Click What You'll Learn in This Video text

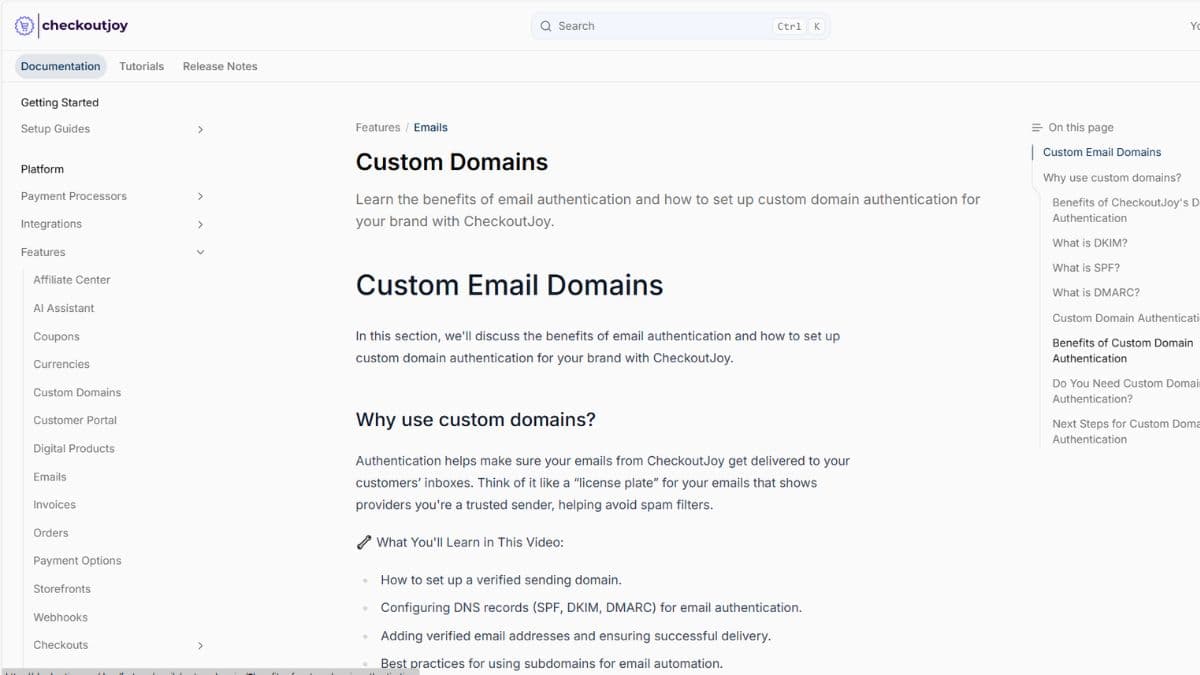click(470, 542)
